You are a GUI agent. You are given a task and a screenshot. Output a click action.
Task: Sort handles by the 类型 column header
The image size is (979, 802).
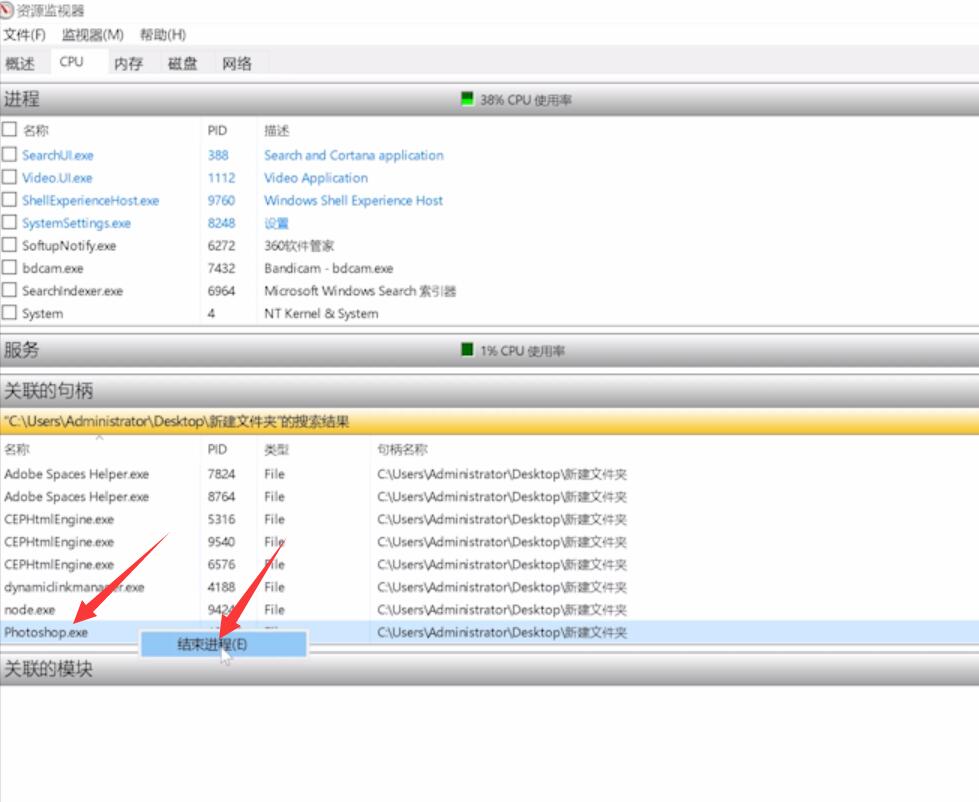[277, 449]
